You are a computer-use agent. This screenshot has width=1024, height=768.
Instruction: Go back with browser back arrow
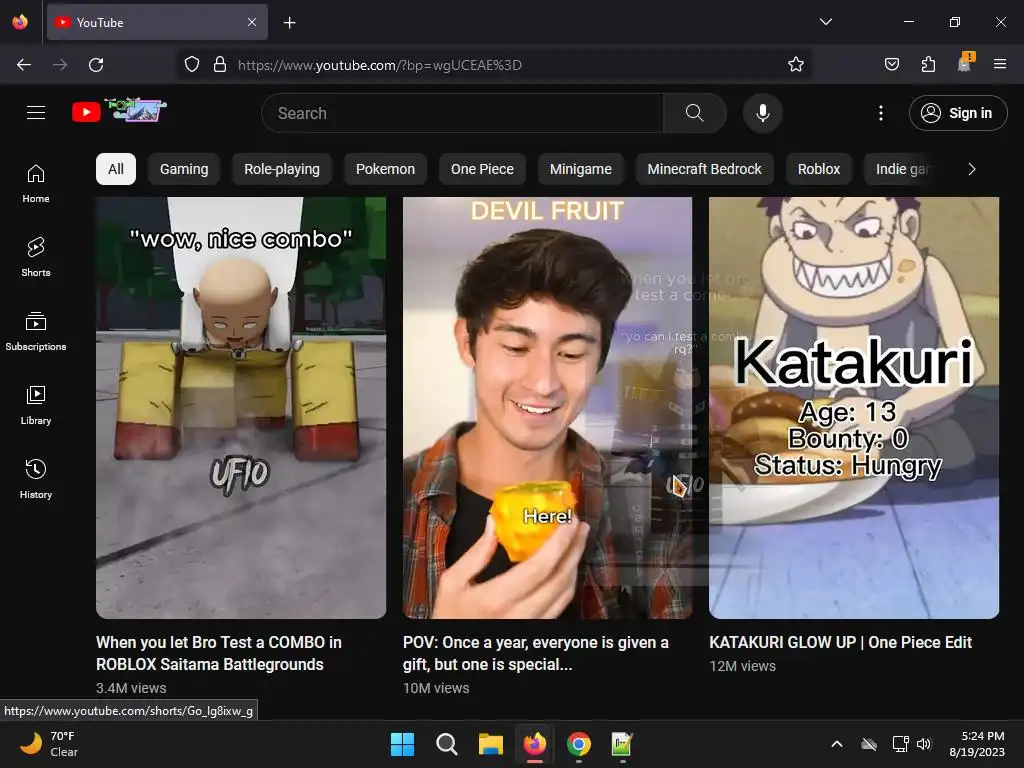pos(24,65)
